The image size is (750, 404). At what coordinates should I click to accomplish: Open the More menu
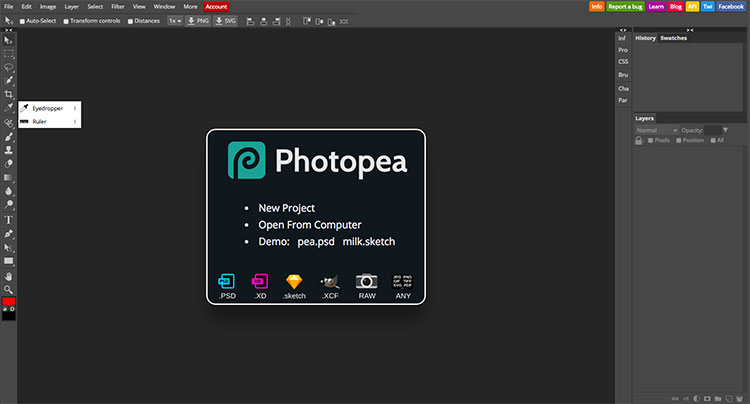coord(190,7)
